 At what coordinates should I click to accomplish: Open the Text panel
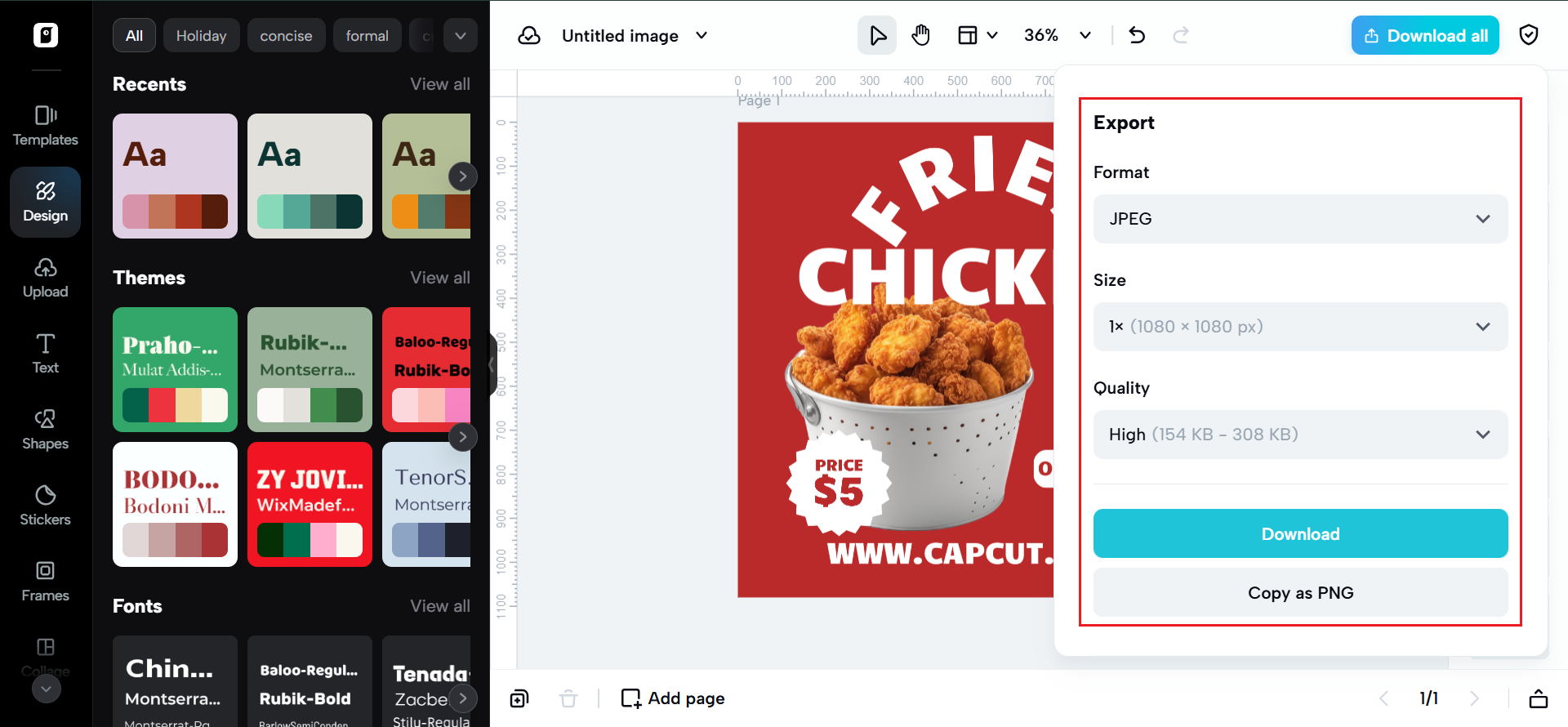click(46, 355)
